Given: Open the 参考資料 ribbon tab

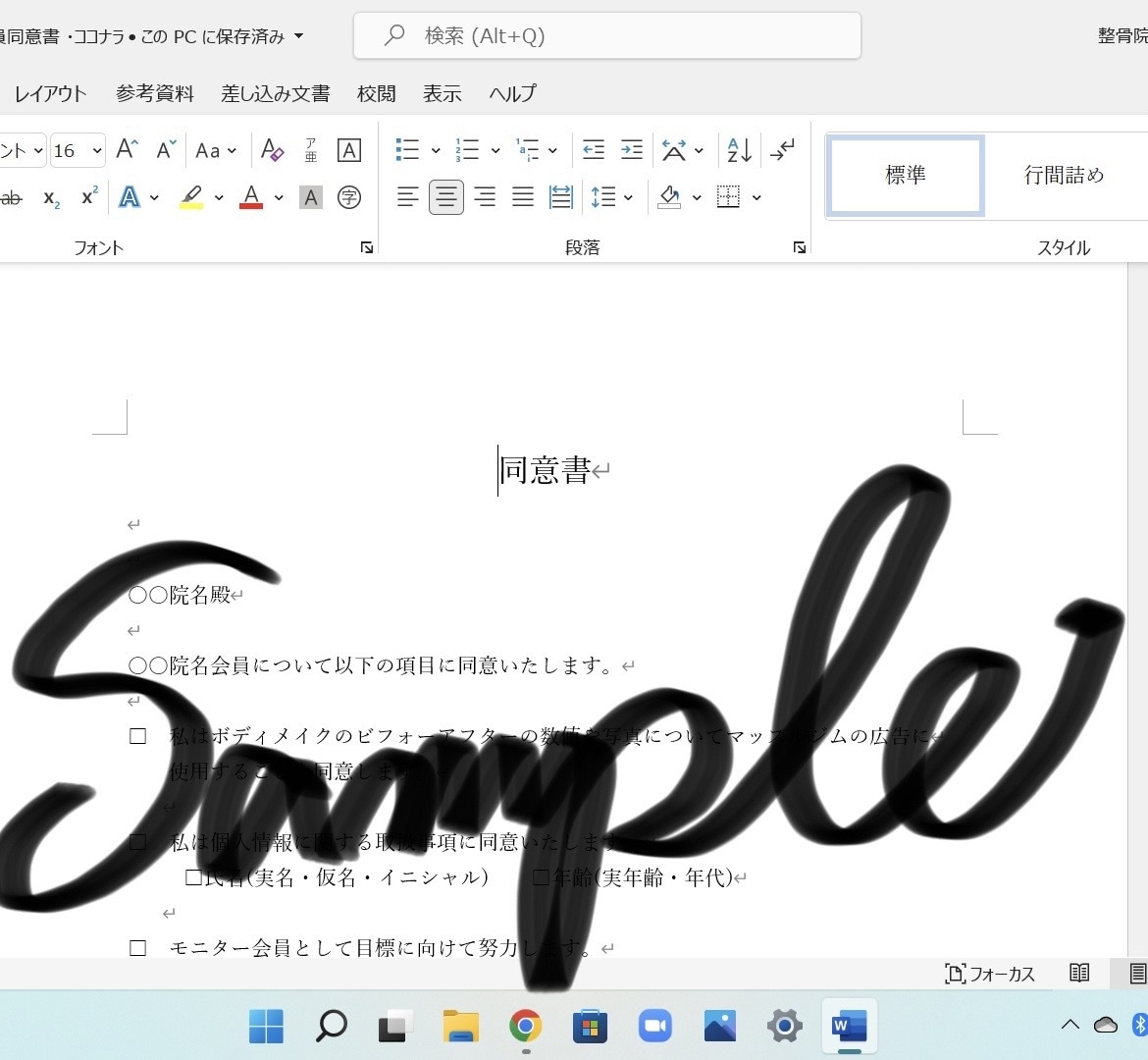Looking at the screenshot, I should [154, 94].
